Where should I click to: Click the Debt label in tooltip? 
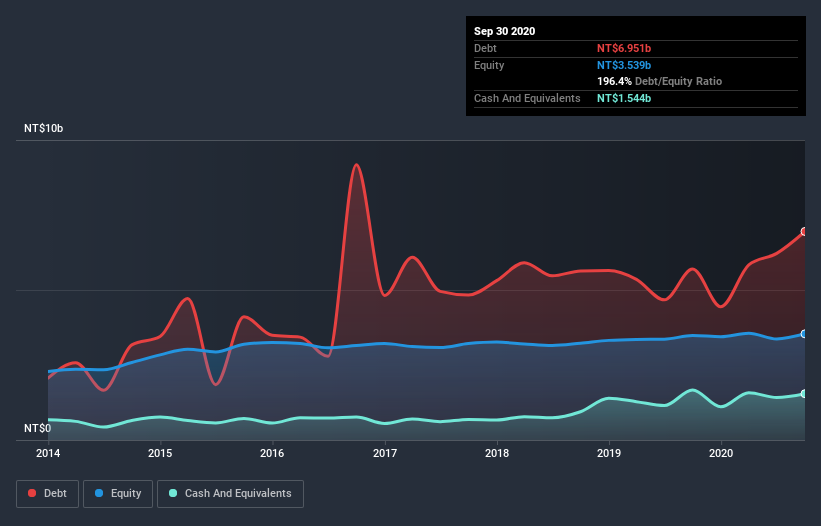coord(485,48)
